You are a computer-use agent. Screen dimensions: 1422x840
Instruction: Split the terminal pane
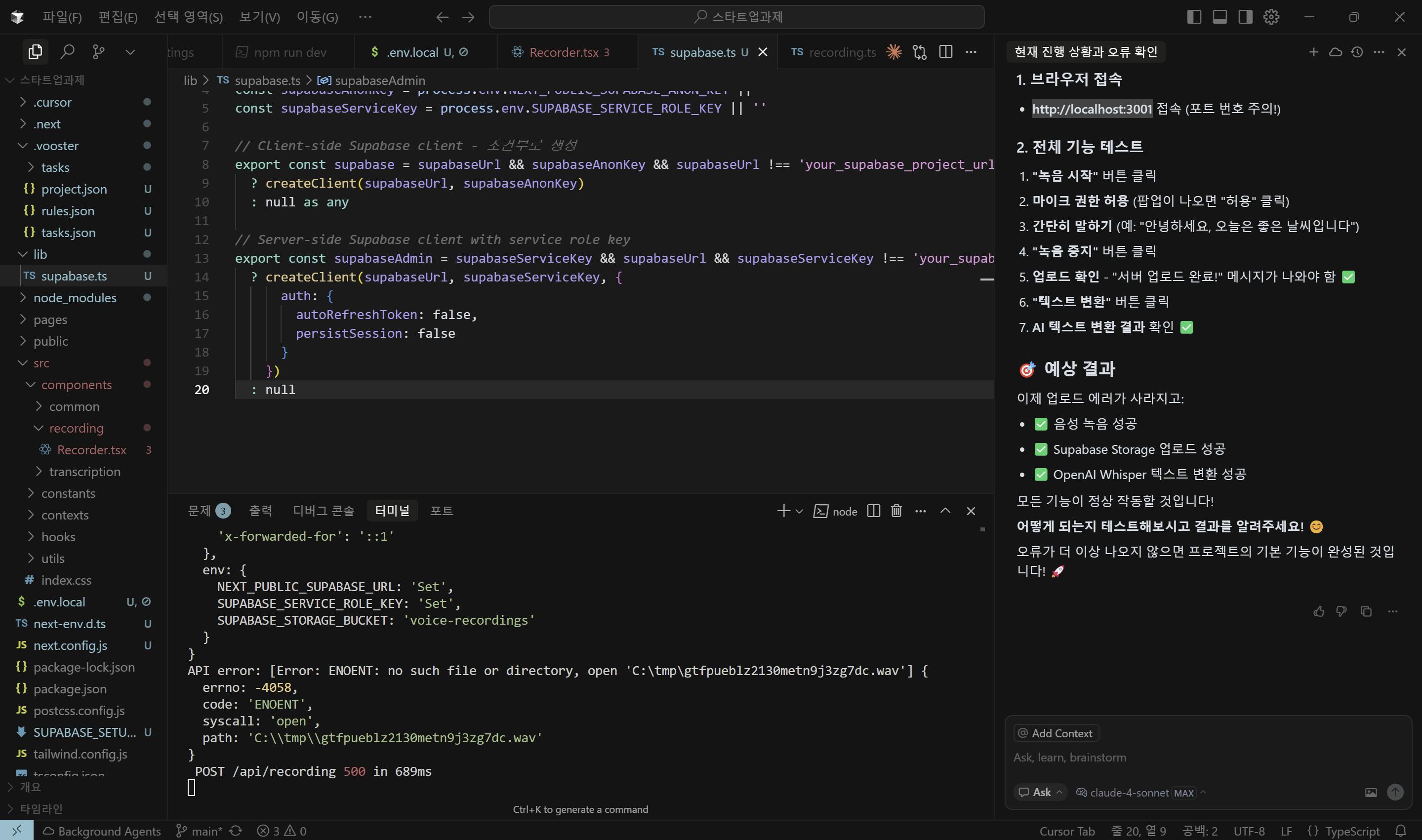873,511
